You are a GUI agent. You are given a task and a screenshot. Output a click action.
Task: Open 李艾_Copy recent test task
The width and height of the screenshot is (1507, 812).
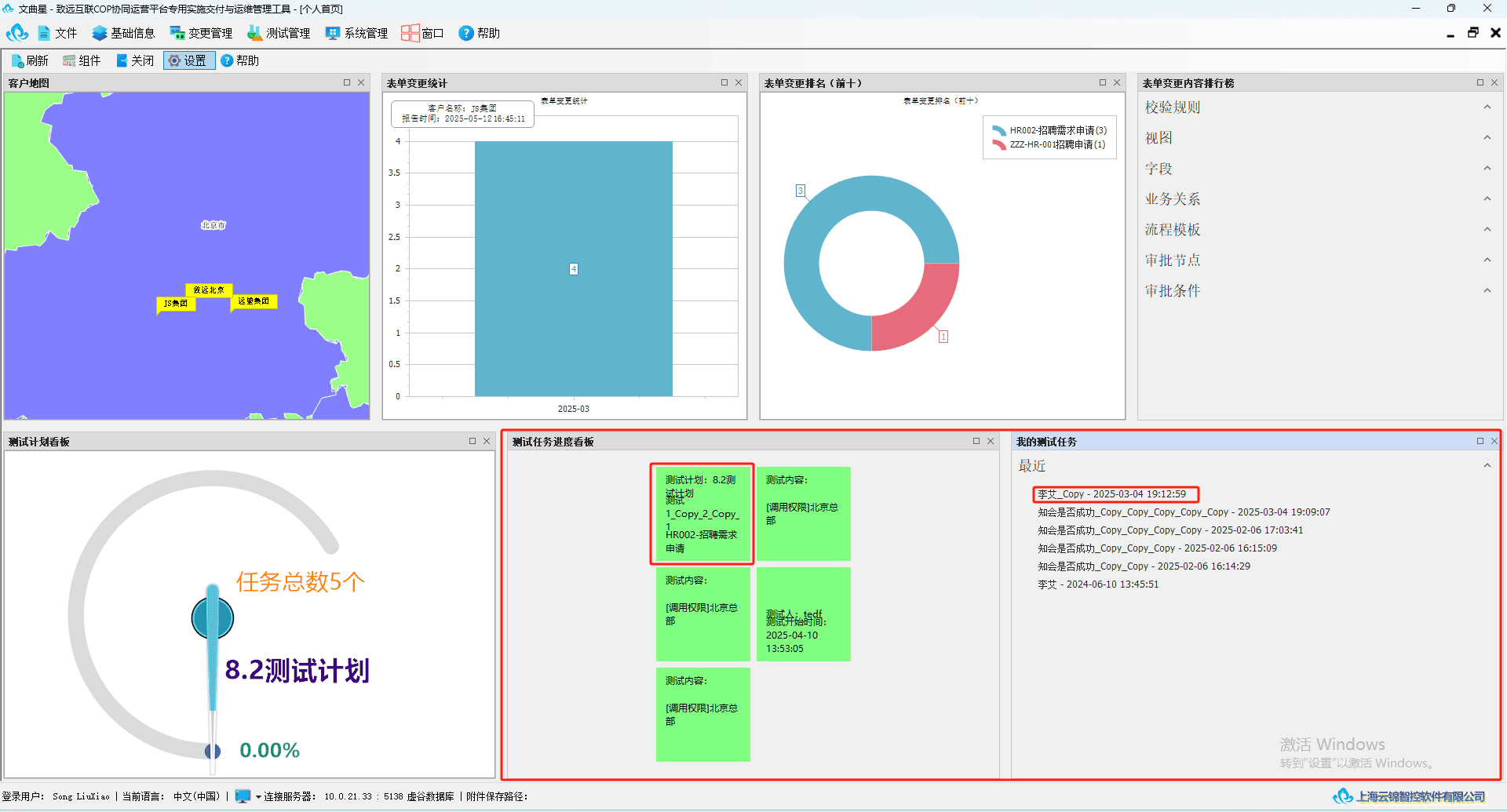[x=1111, y=494]
